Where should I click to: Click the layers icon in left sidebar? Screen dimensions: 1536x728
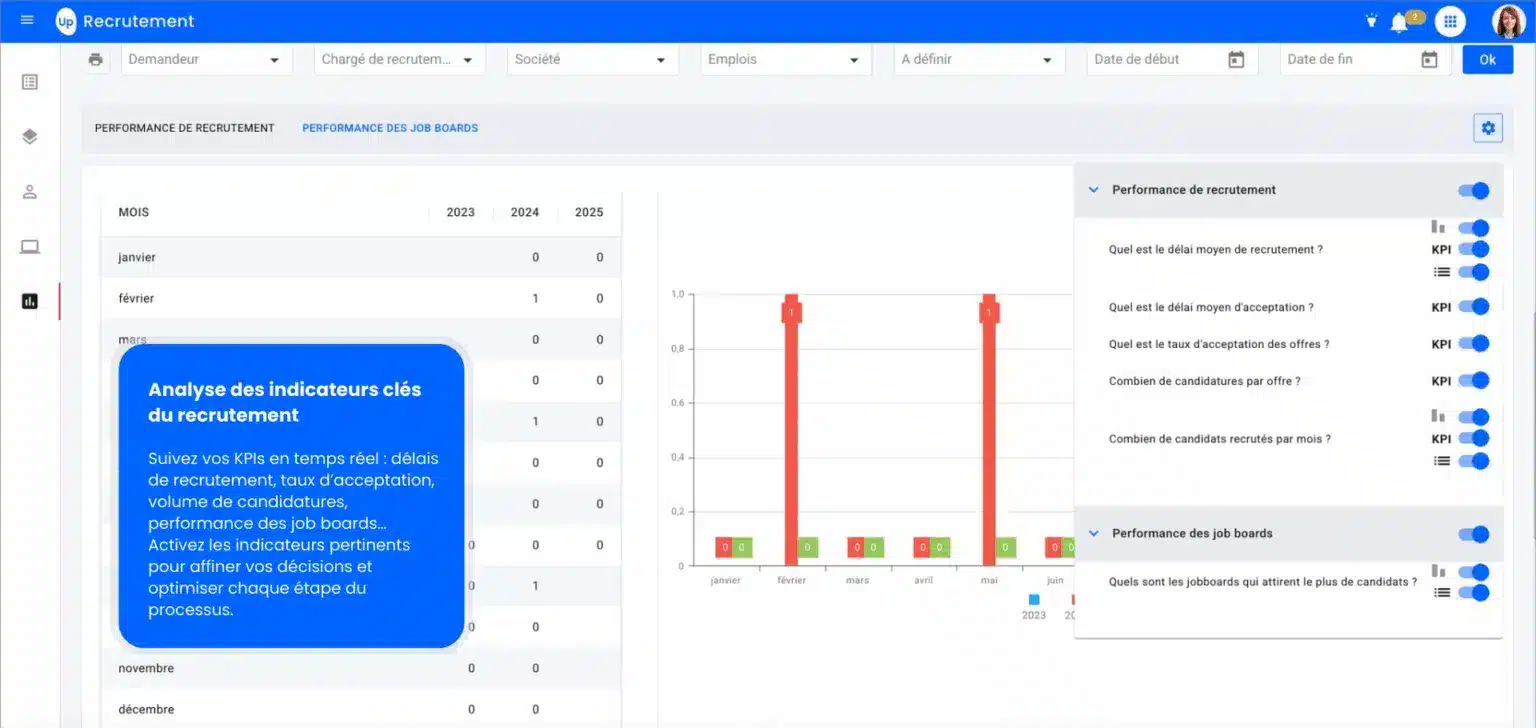[x=29, y=138]
